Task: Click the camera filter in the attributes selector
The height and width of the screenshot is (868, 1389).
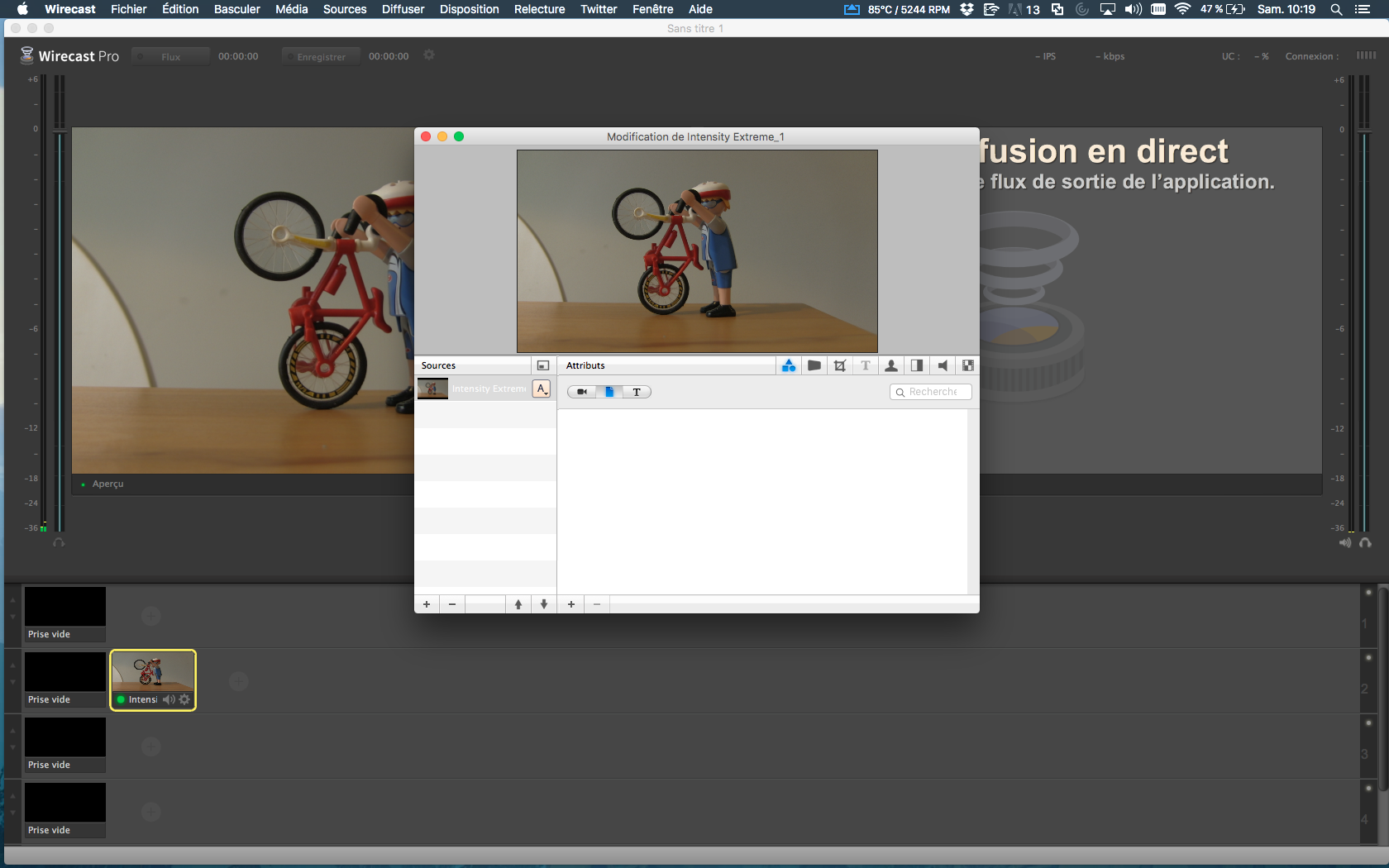Action: [582, 392]
